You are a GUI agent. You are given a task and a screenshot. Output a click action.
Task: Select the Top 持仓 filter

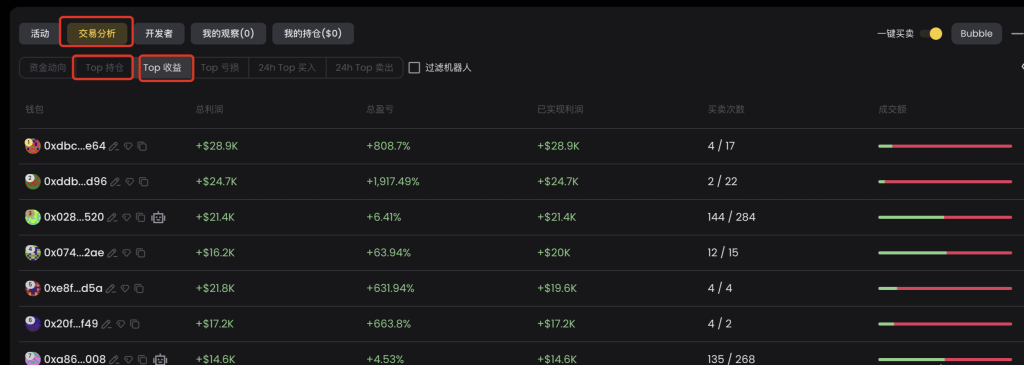click(104, 67)
